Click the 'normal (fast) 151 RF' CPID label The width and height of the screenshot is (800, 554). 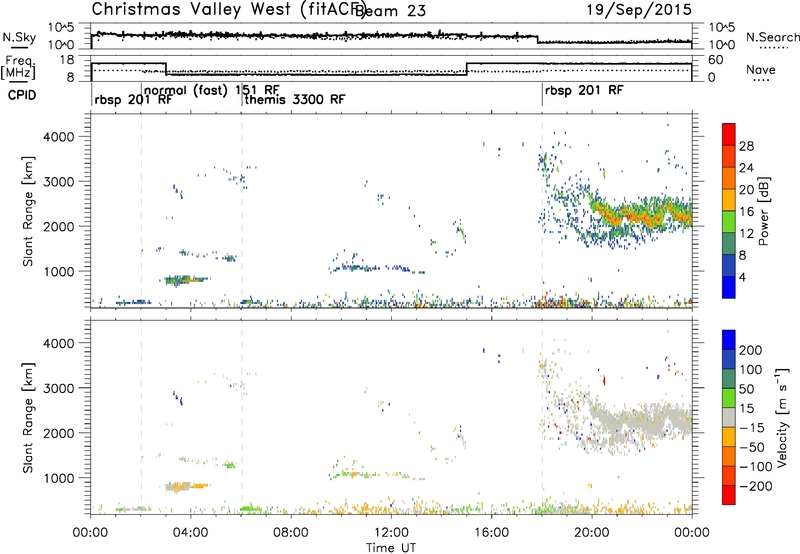[211, 91]
